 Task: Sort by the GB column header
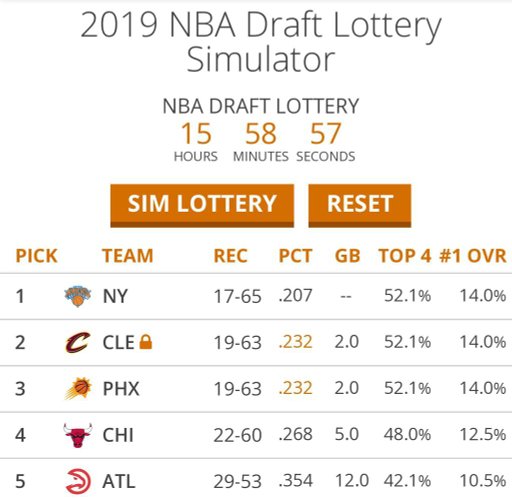tap(347, 256)
